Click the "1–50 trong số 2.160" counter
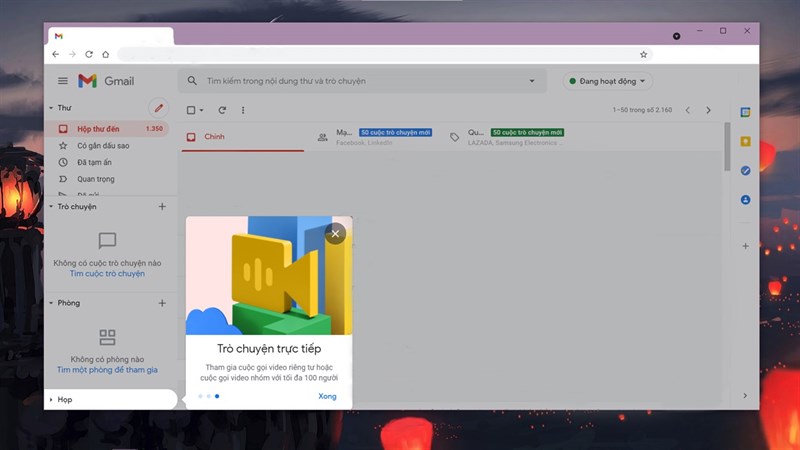 (642, 110)
